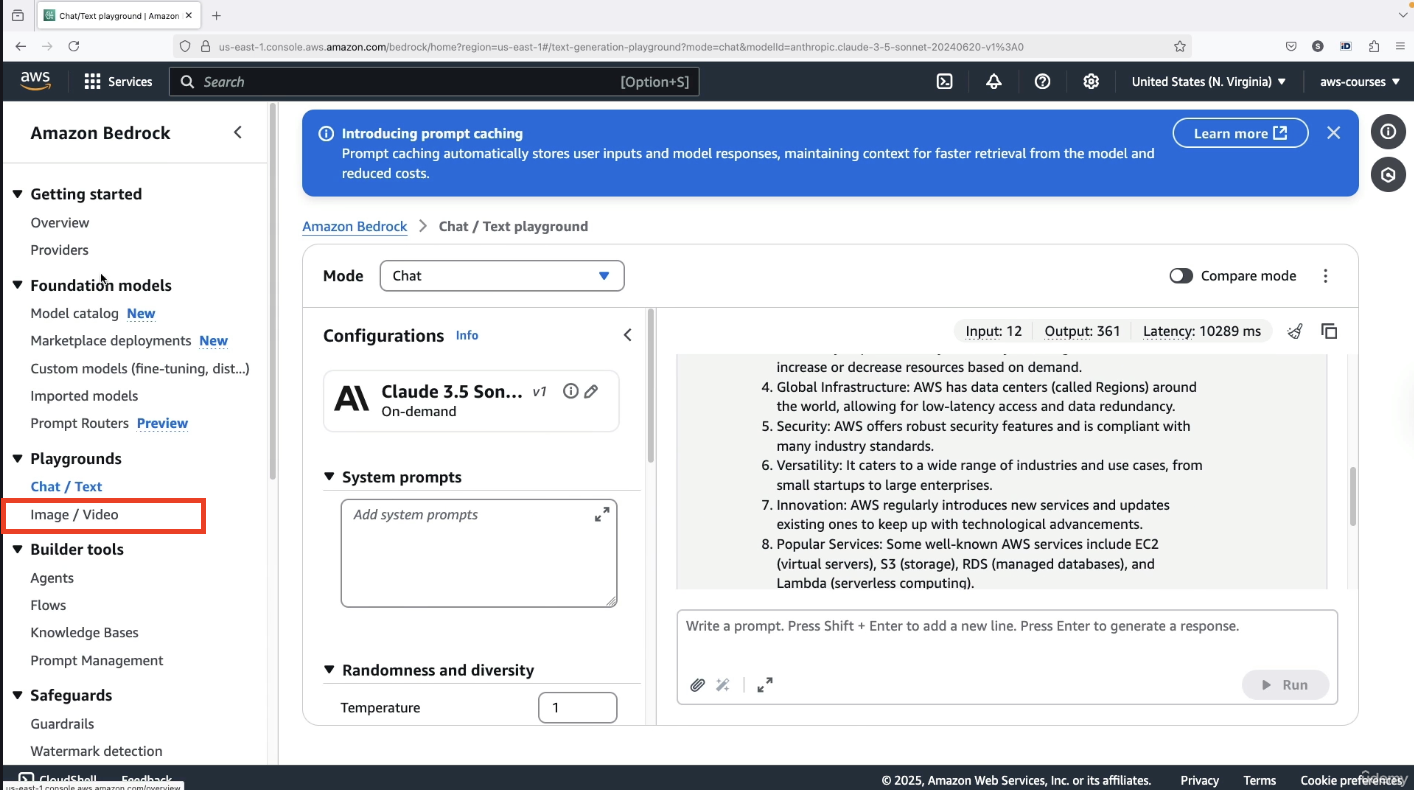Open CloudShell terminal icon in header

tap(944, 82)
